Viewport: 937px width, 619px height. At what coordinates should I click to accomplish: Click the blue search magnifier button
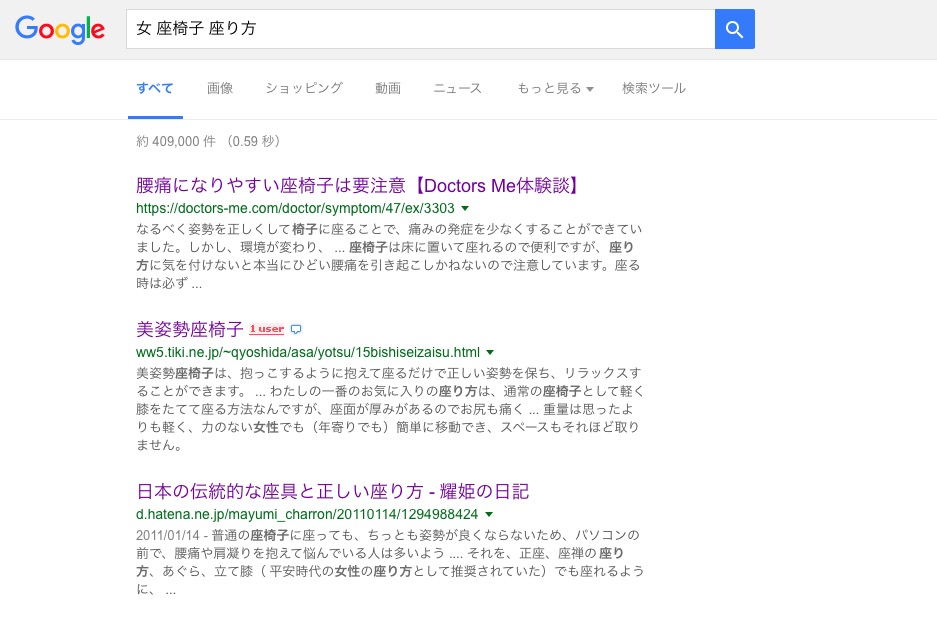pyautogui.click(x=734, y=29)
